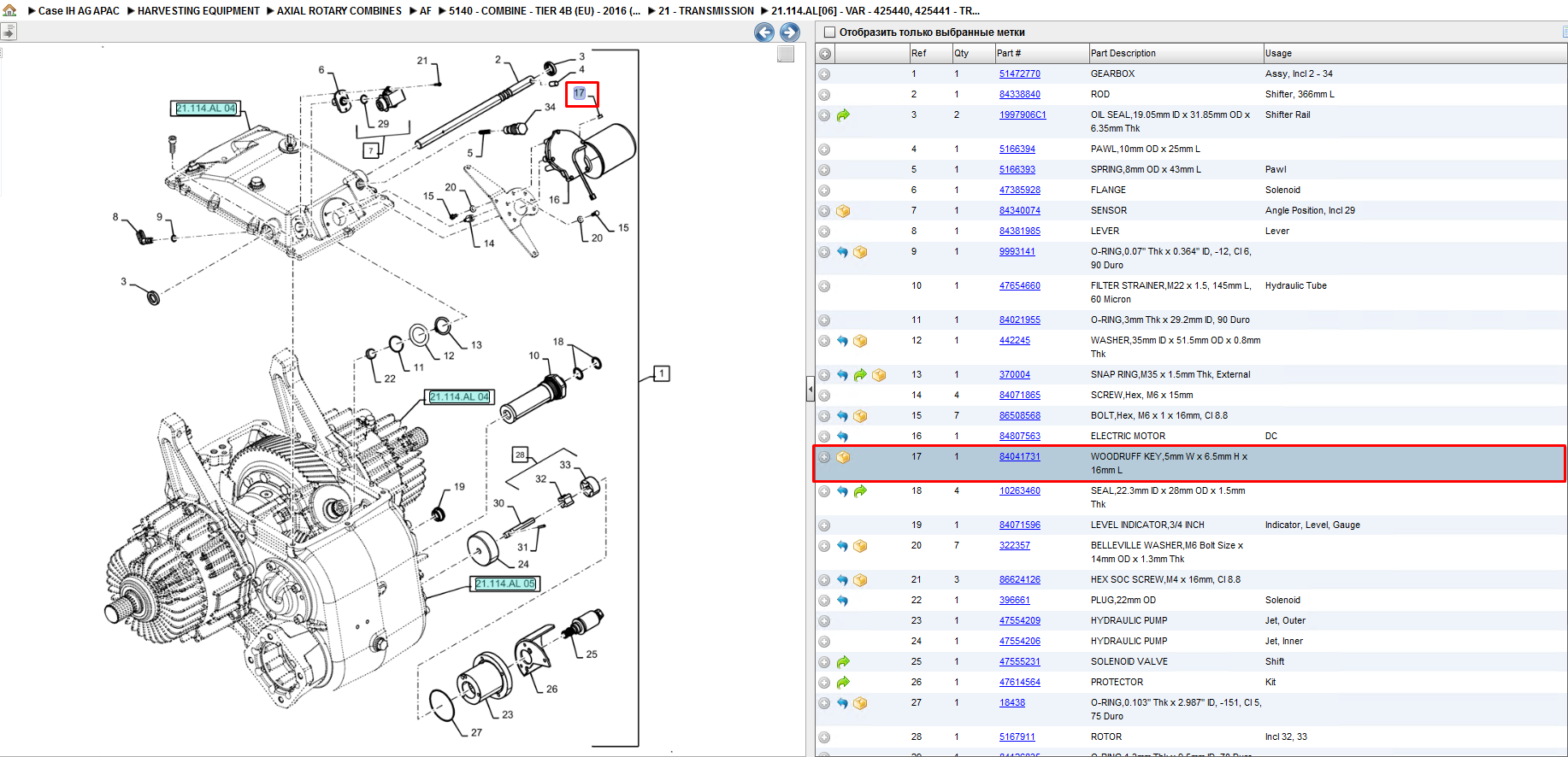Collapse diagram panel using splitter arrow
Viewport: 1568px width, 757px height.
pyautogui.click(x=810, y=390)
